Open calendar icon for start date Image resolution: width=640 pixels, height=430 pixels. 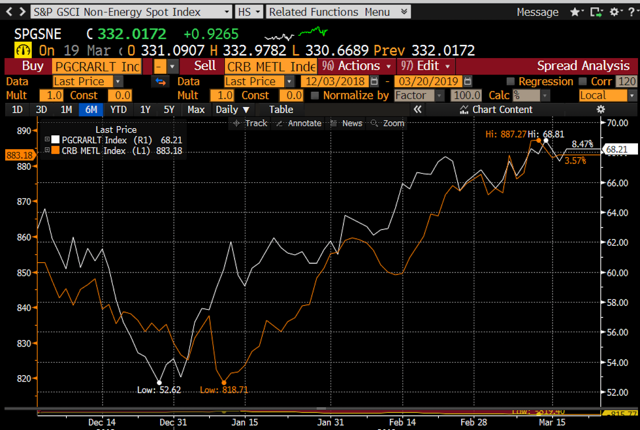(x=374, y=81)
